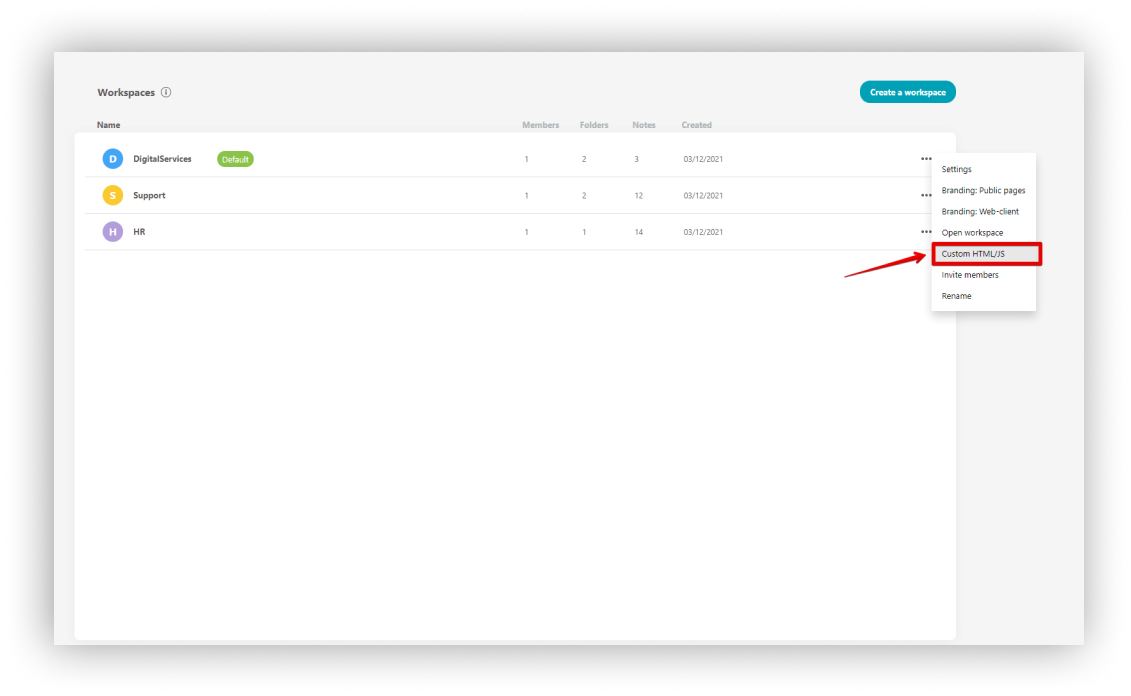Click Create a workspace button
This screenshot has height=696, width=1131.
point(907,92)
